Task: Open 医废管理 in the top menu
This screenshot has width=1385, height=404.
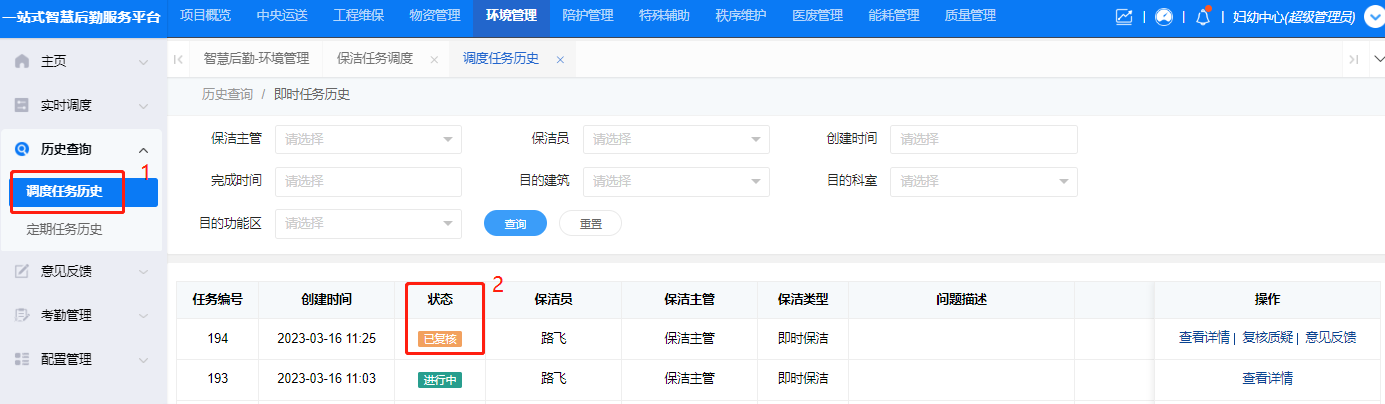Action: (x=817, y=15)
